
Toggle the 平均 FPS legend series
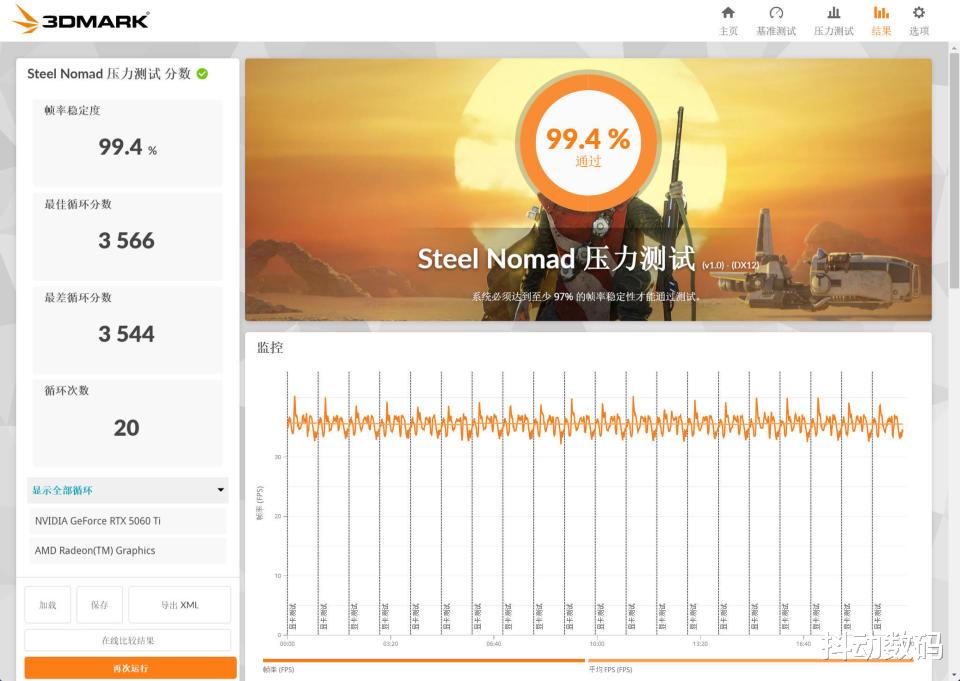[610, 670]
